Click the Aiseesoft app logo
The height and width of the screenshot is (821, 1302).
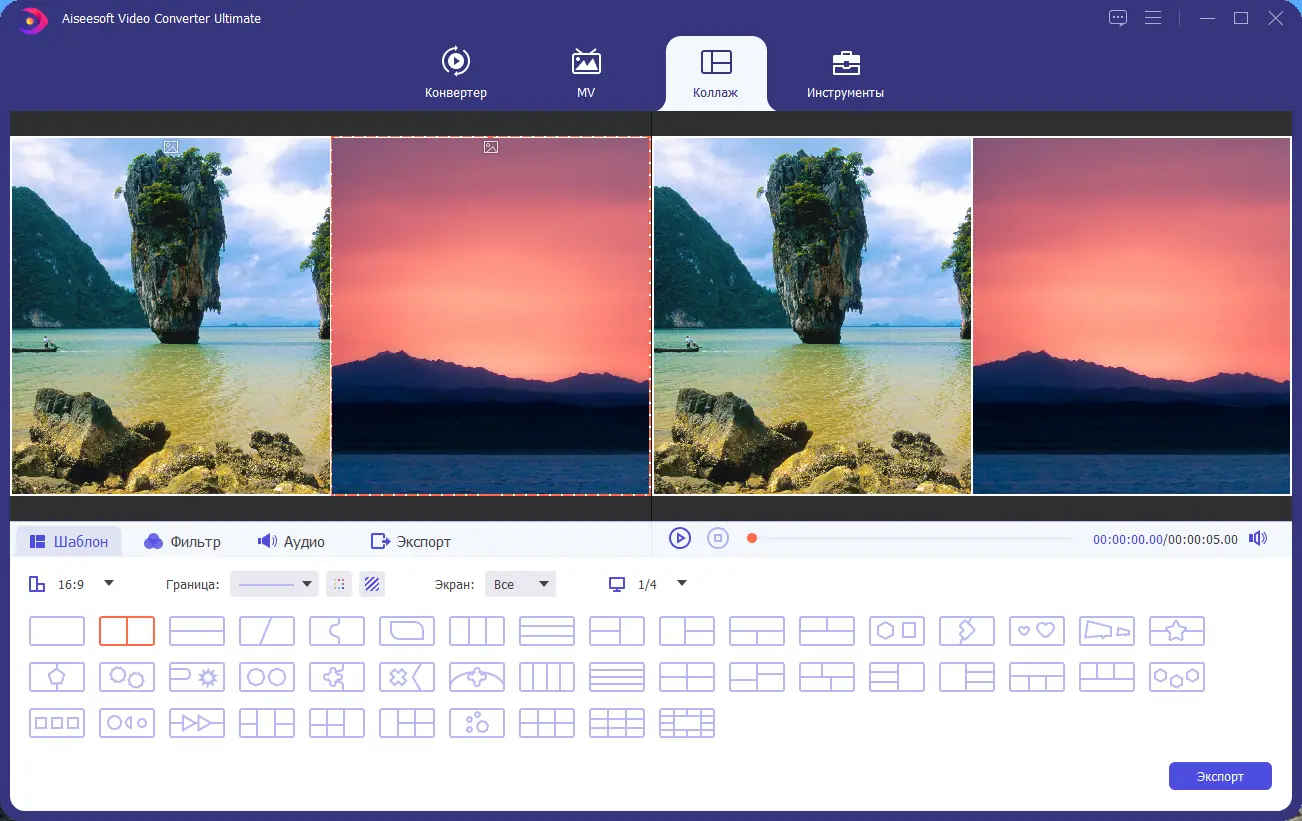click(34, 19)
